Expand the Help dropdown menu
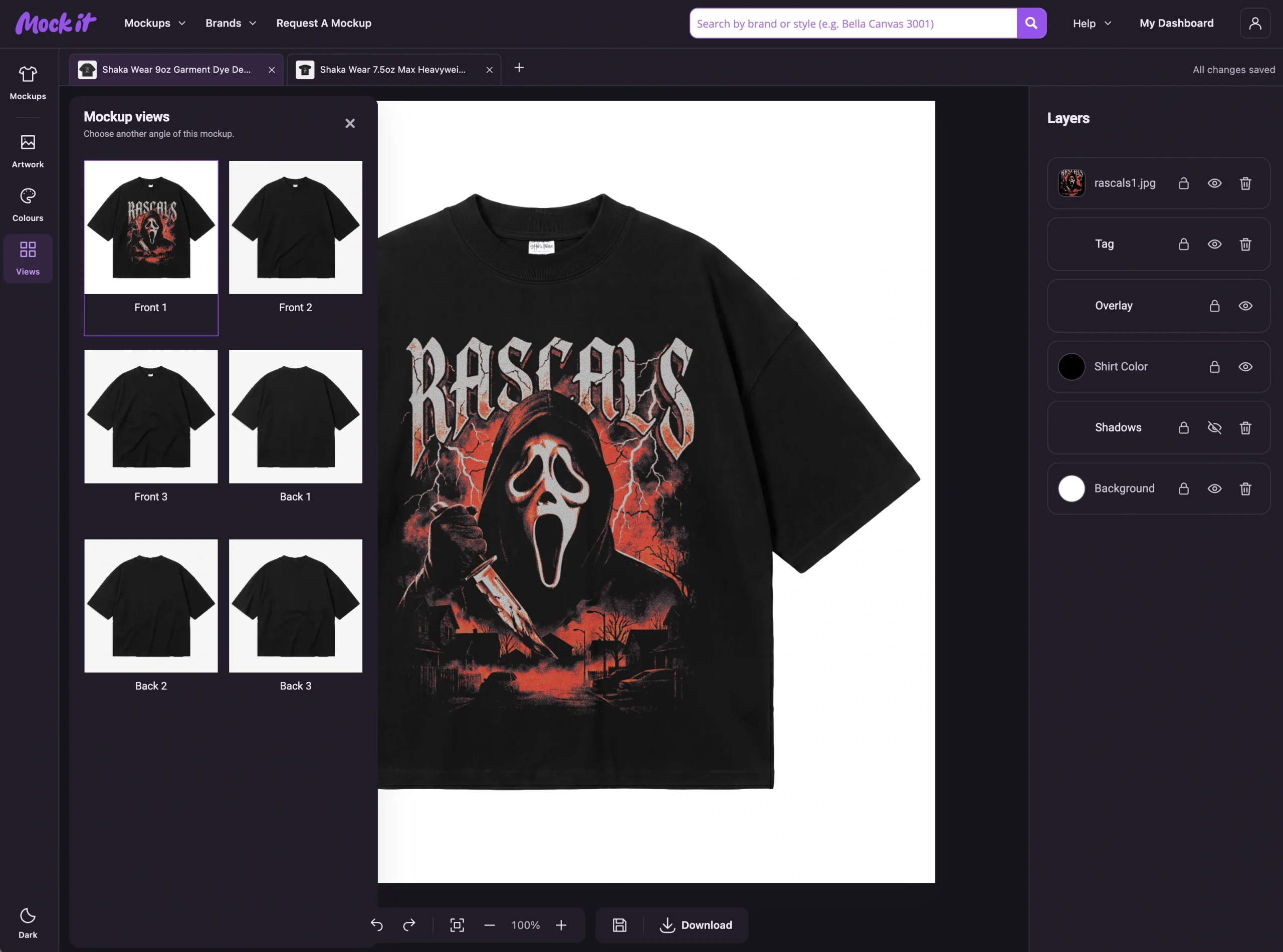 [x=1092, y=23]
